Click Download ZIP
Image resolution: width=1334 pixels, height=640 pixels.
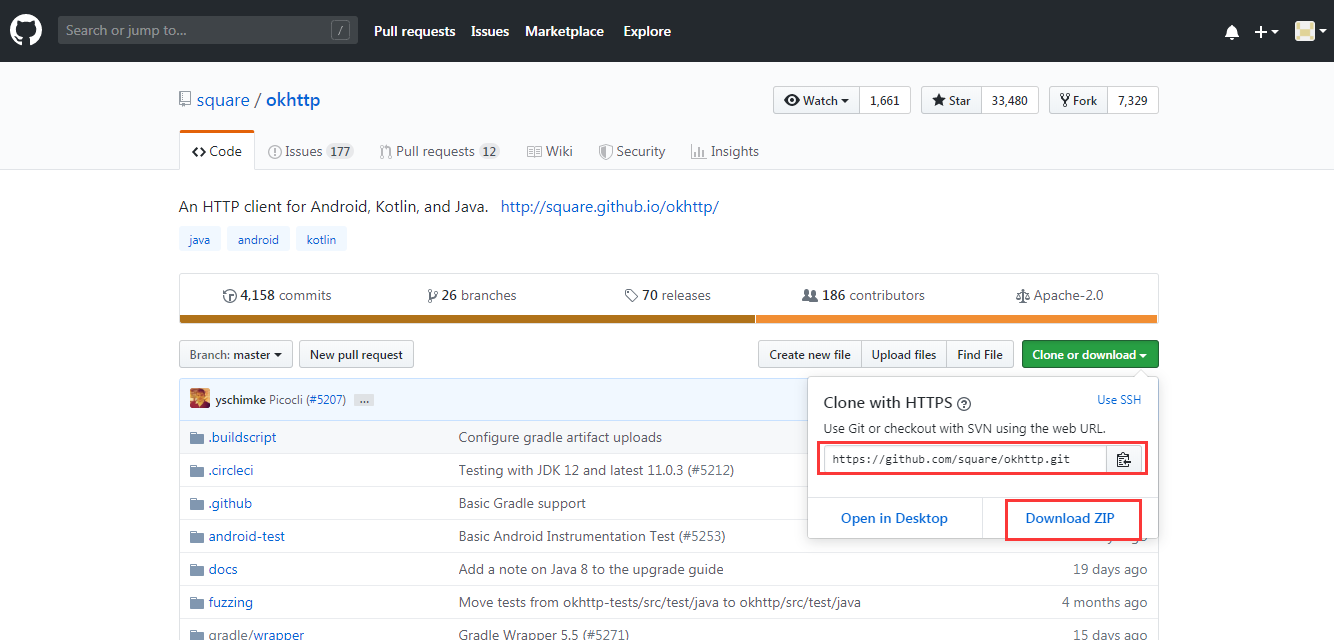click(x=1069, y=518)
